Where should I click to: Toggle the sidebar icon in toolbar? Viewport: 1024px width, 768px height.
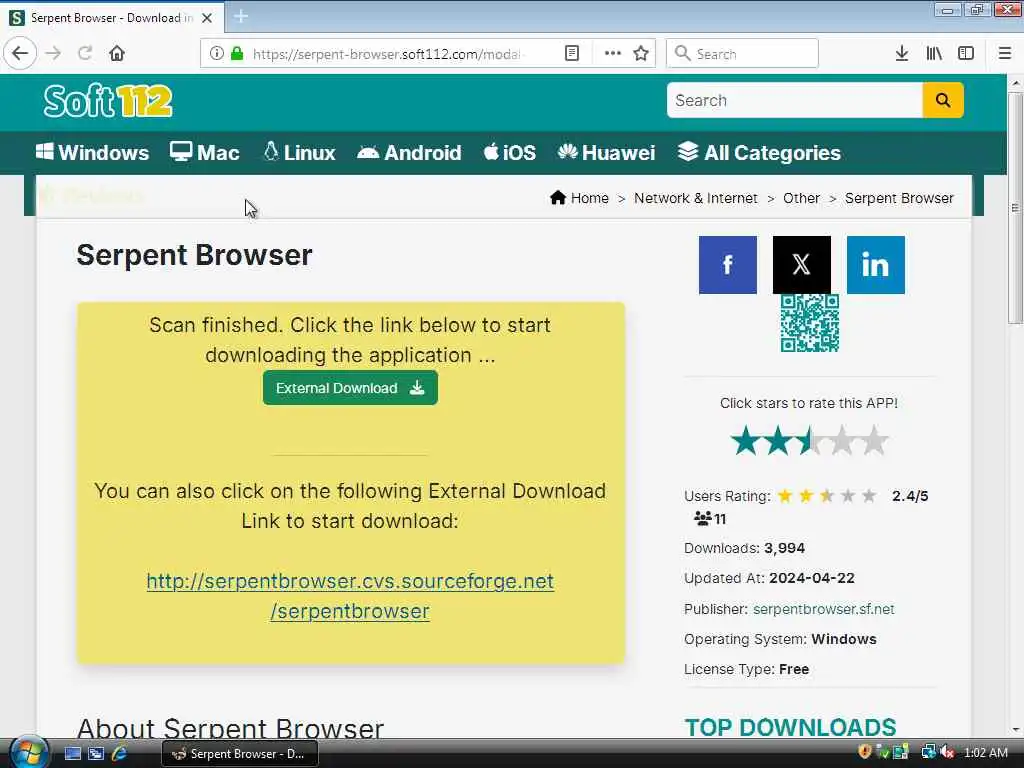(966, 54)
